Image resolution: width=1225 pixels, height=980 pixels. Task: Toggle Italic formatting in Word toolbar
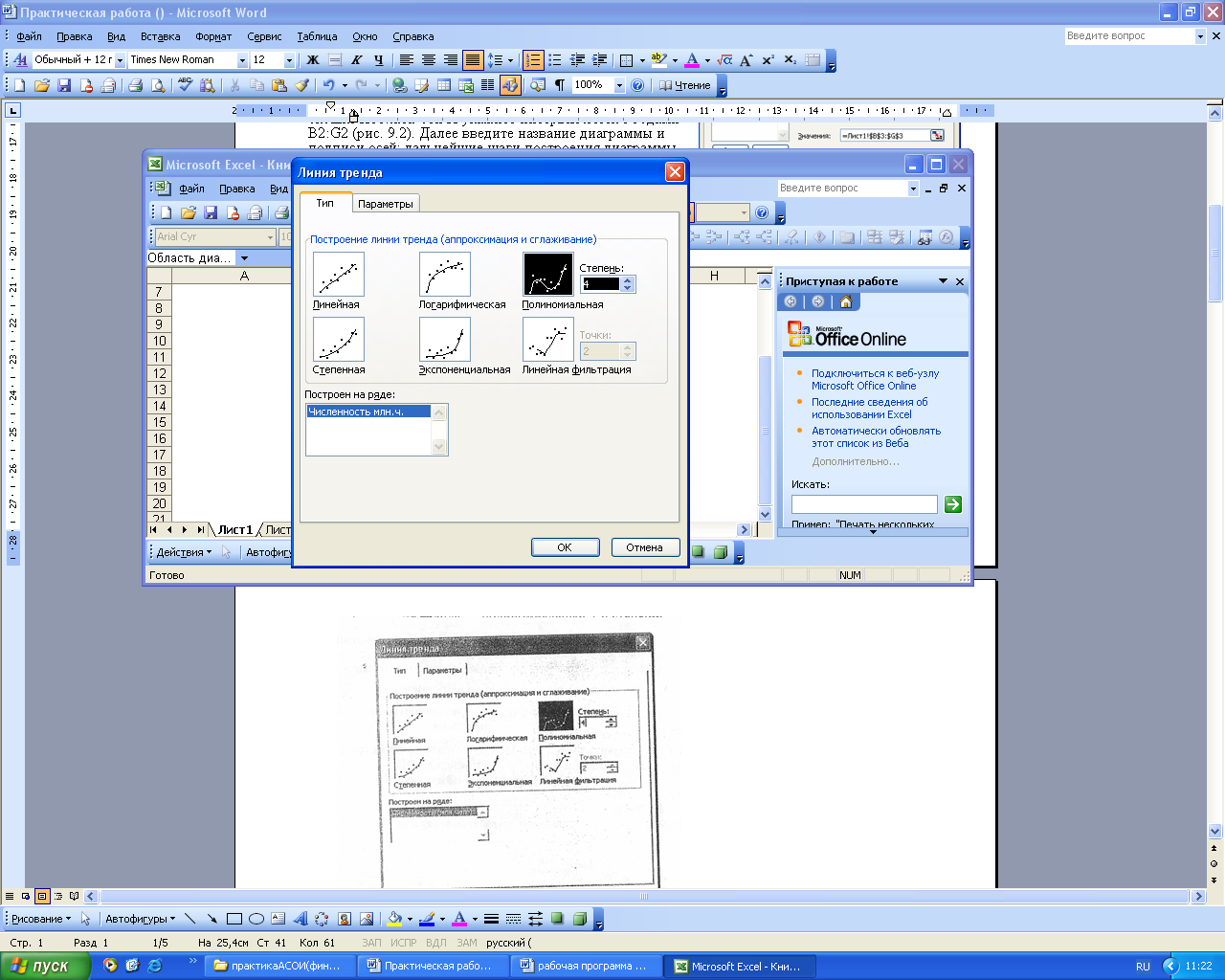356,60
